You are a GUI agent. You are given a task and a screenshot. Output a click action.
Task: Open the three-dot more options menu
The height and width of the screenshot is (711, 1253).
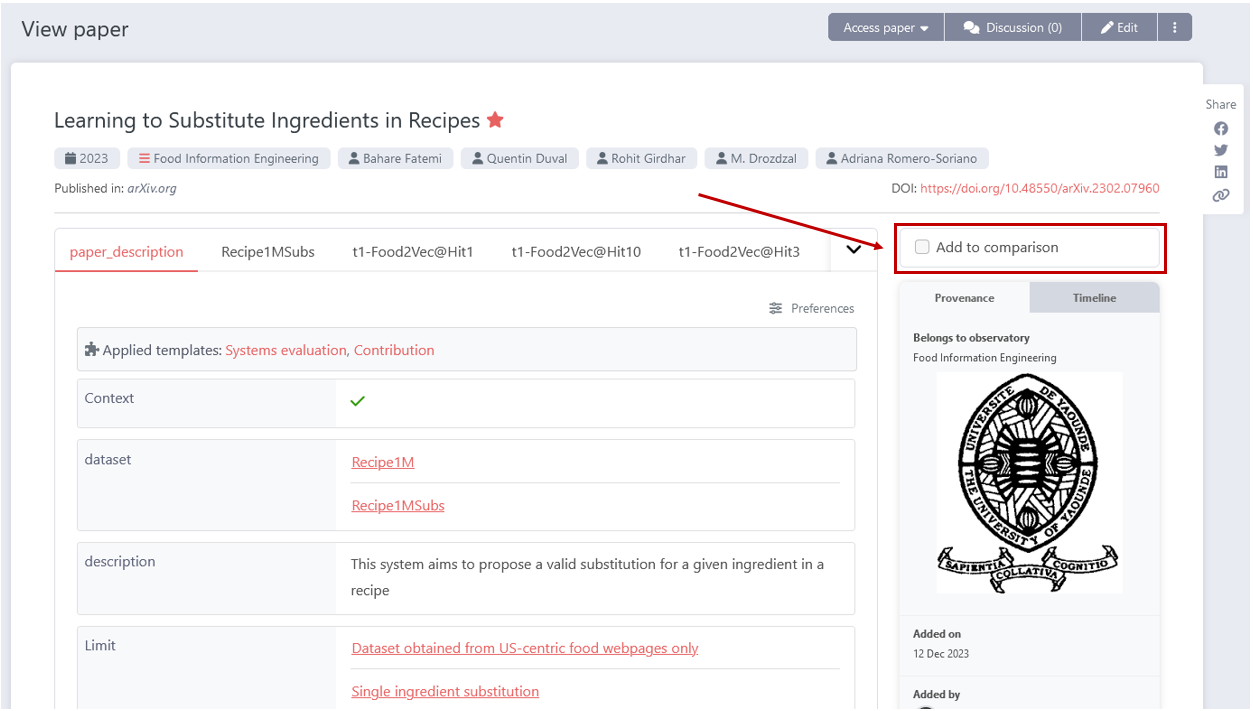pos(1175,27)
